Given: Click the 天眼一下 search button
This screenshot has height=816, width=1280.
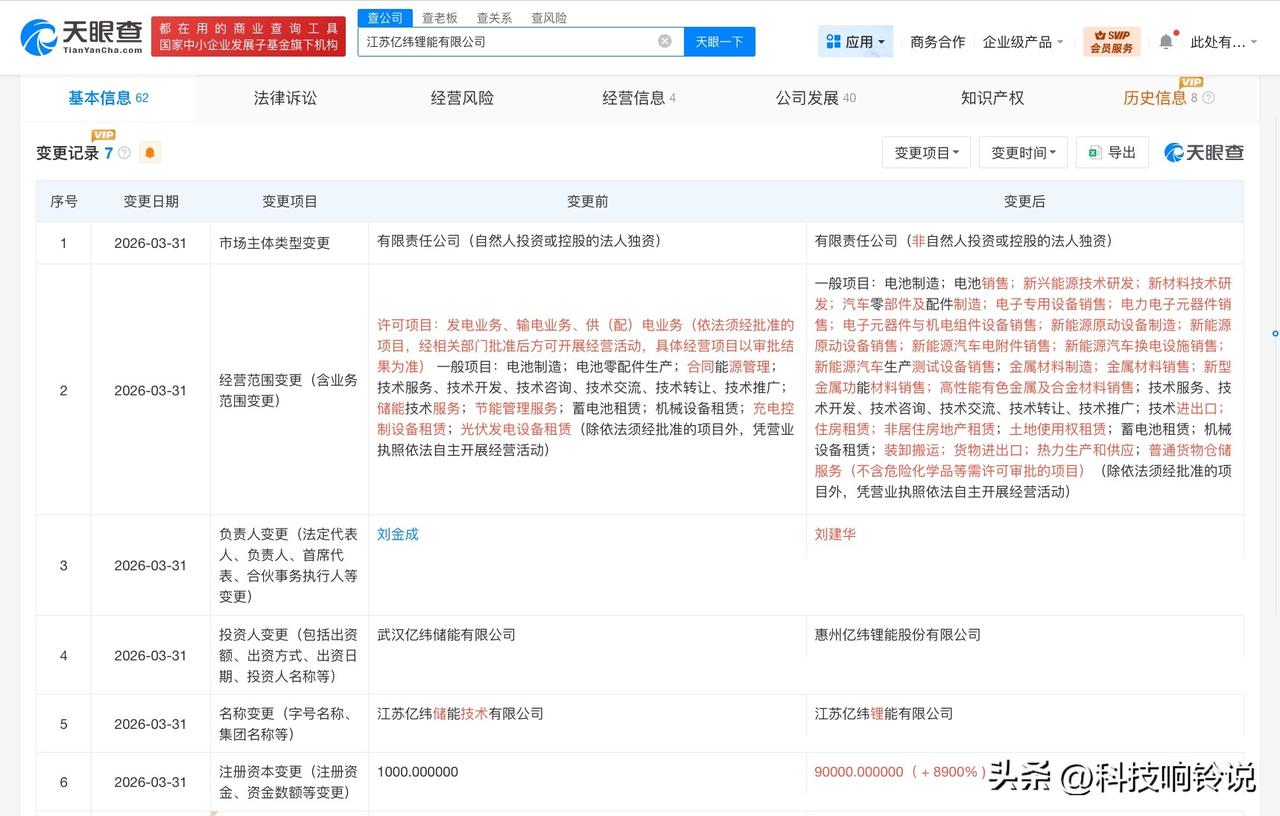Looking at the screenshot, I should (719, 41).
